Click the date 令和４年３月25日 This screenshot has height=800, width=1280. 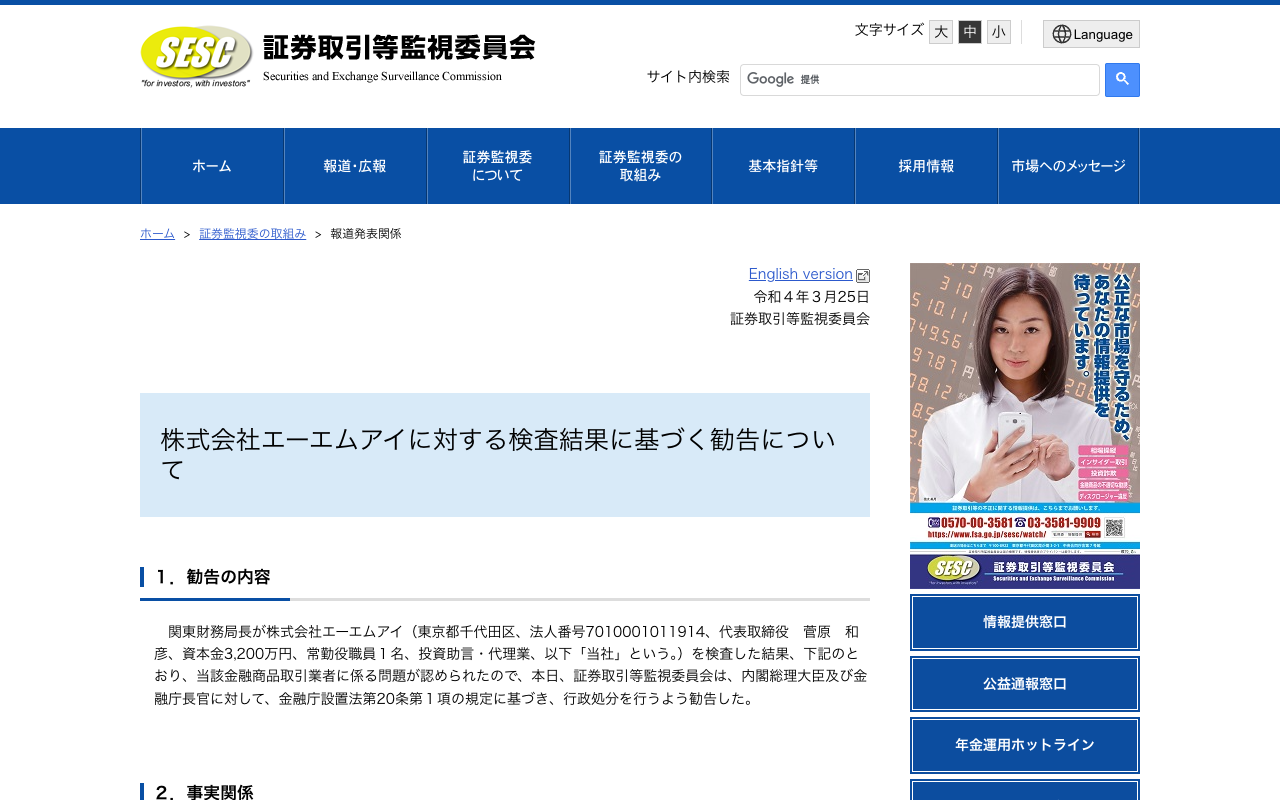coord(812,297)
